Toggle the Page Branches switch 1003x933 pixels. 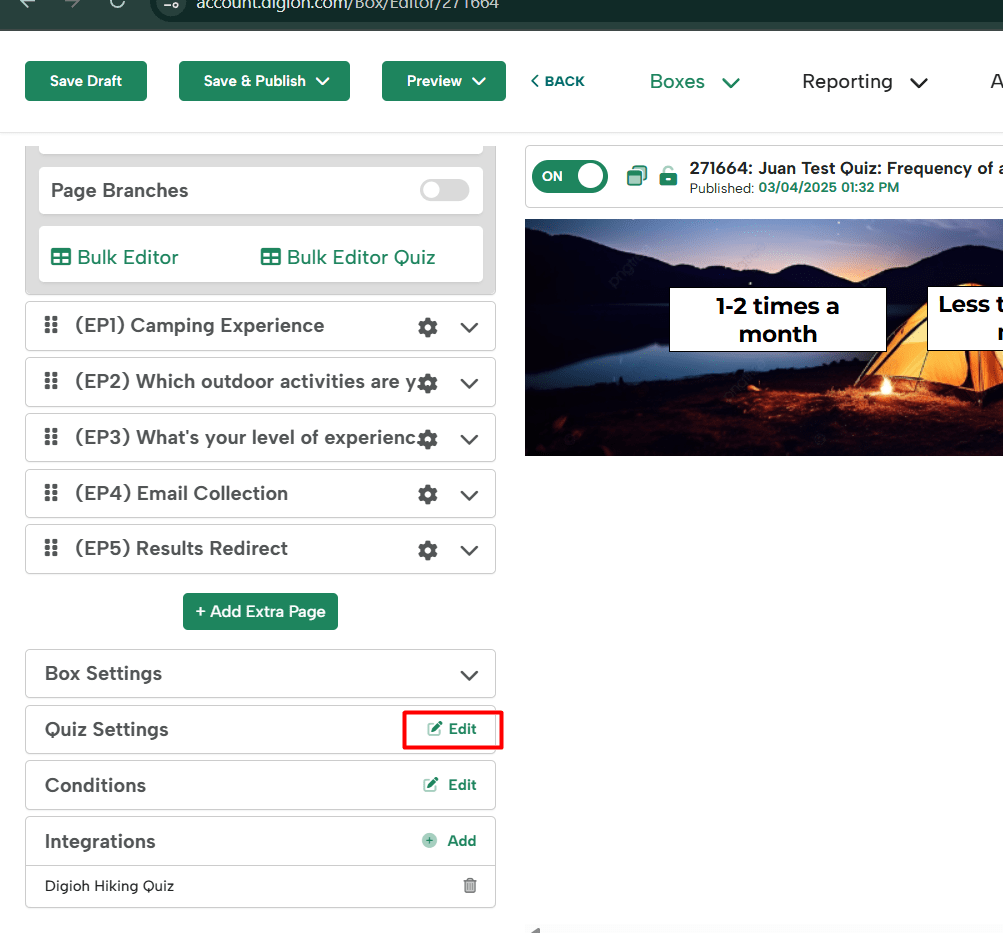click(x=445, y=190)
